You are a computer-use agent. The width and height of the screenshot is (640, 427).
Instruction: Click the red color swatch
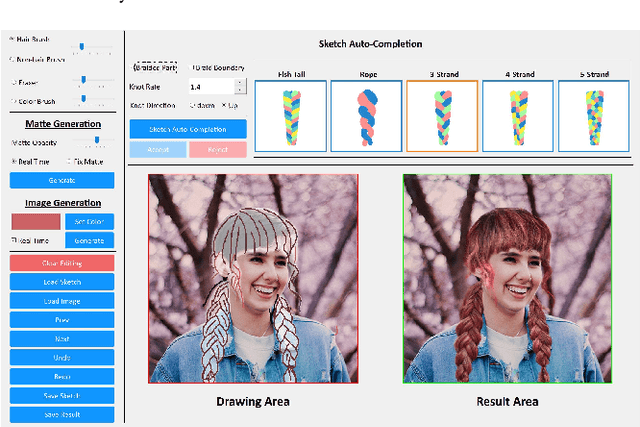point(34,222)
